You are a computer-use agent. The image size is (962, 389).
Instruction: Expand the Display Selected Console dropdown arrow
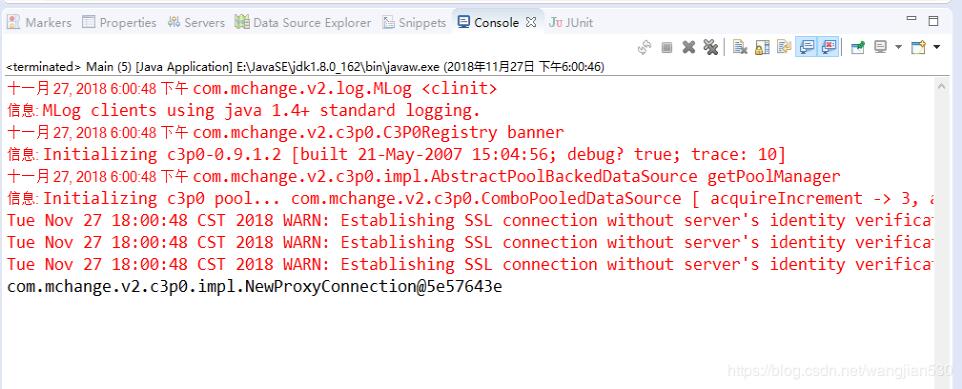[x=899, y=47]
